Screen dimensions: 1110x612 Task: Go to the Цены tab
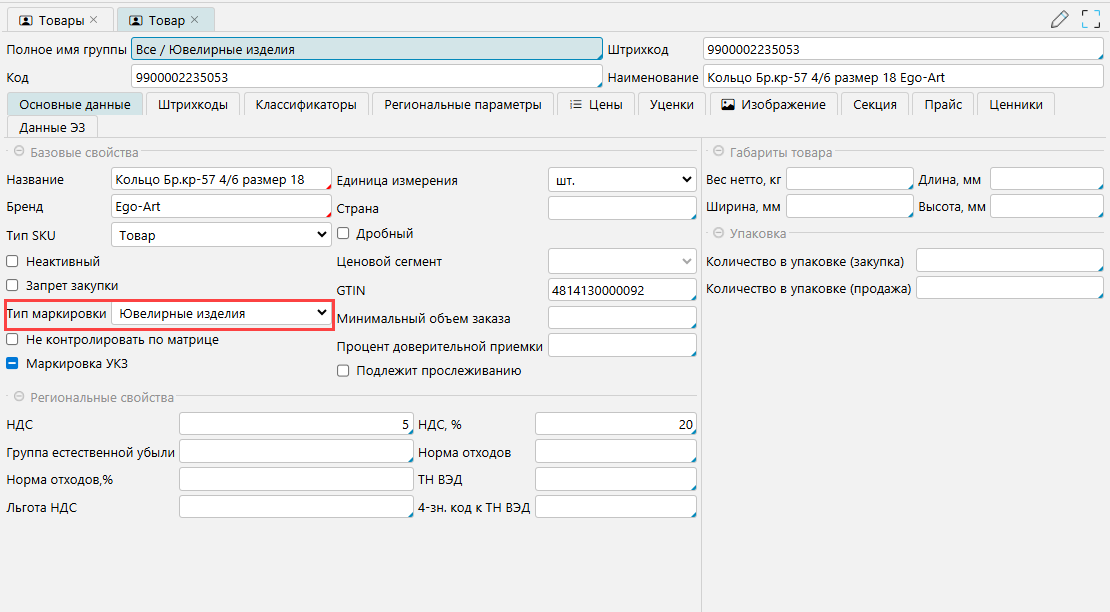coord(596,104)
